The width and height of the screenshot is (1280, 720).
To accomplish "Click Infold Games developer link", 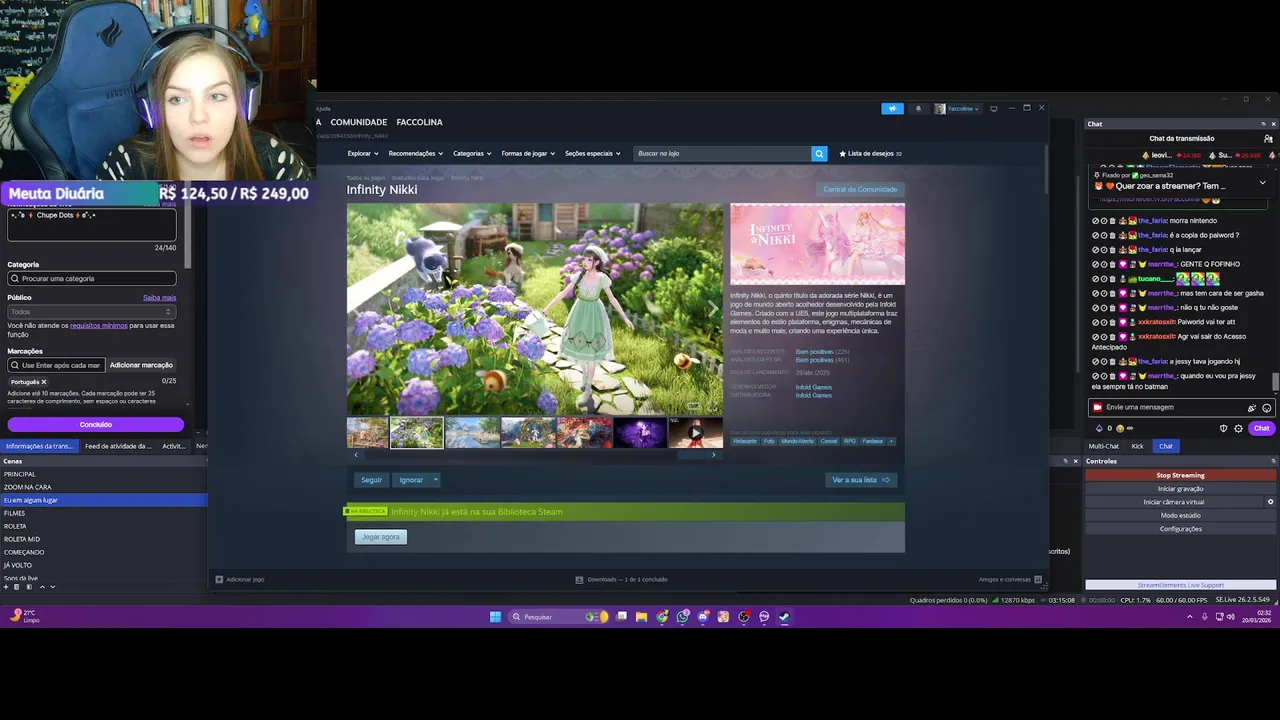I will coord(813,387).
